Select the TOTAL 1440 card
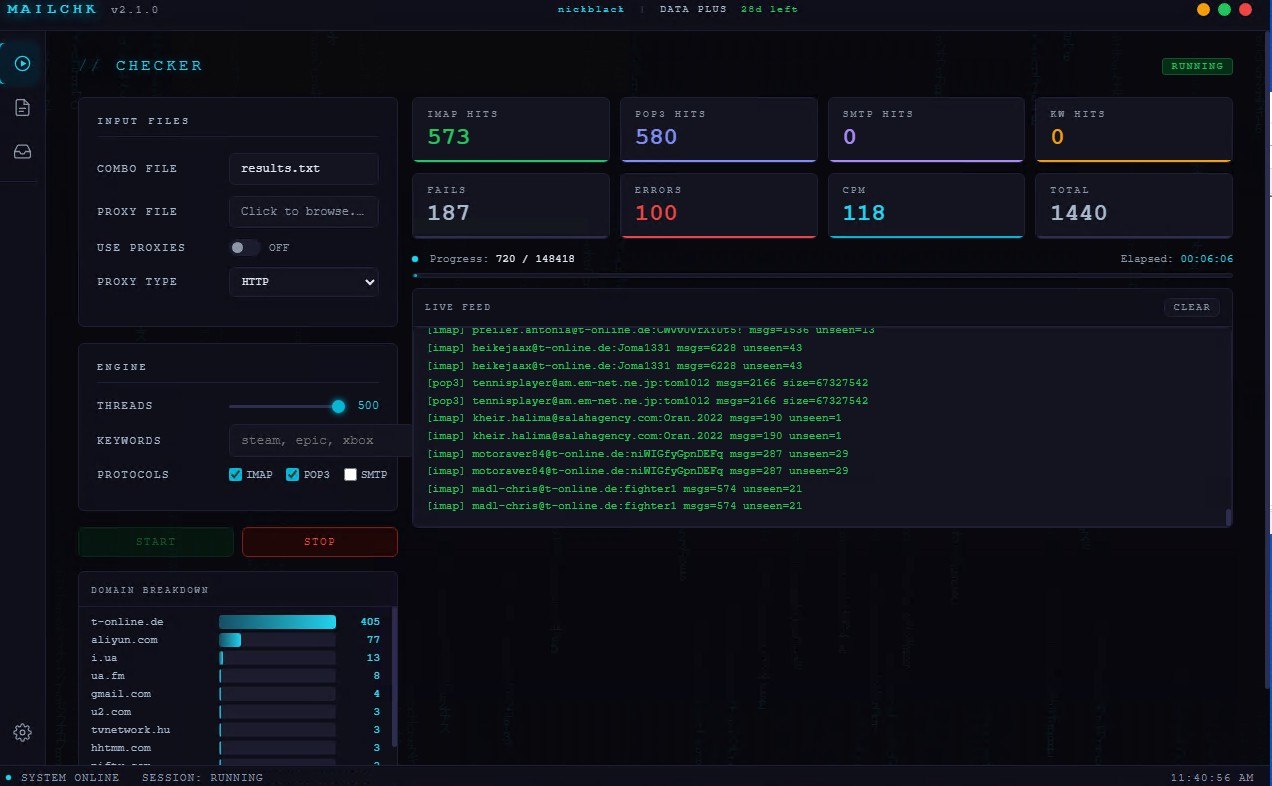The image size is (1272, 786). pyautogui.click(x=1134, y=206)
